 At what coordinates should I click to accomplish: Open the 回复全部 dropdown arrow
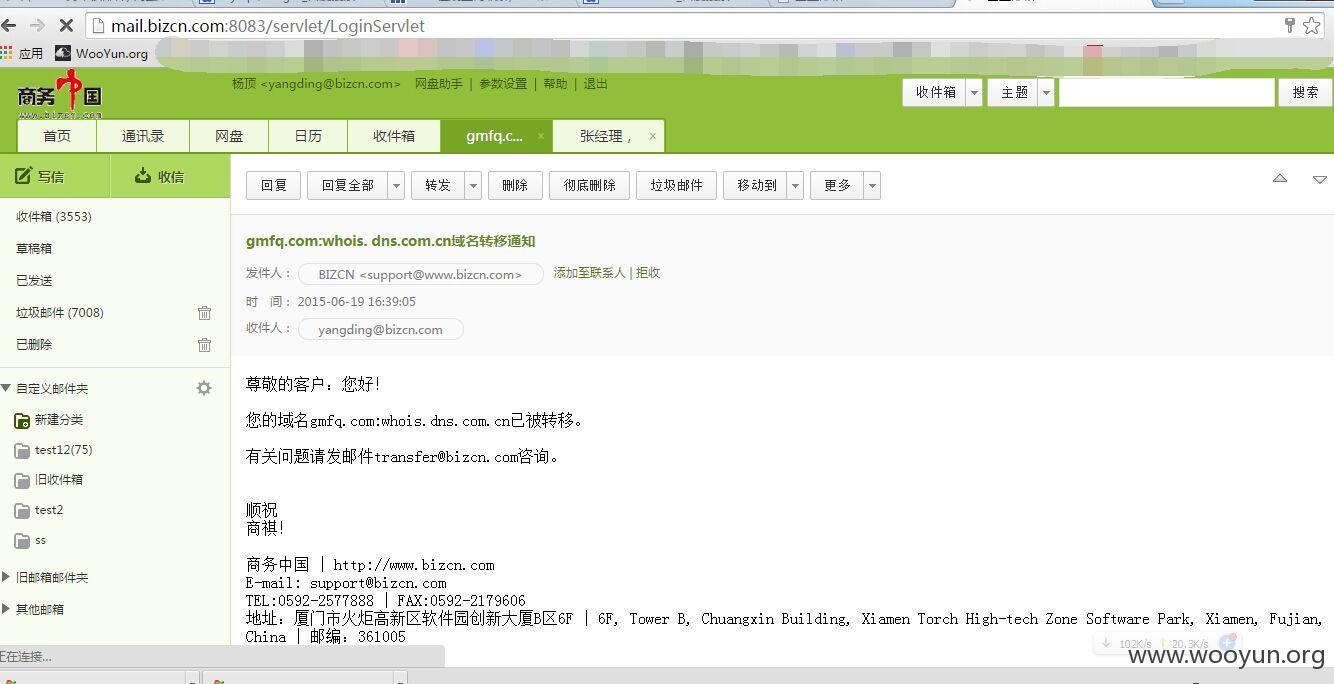point(396,185)
